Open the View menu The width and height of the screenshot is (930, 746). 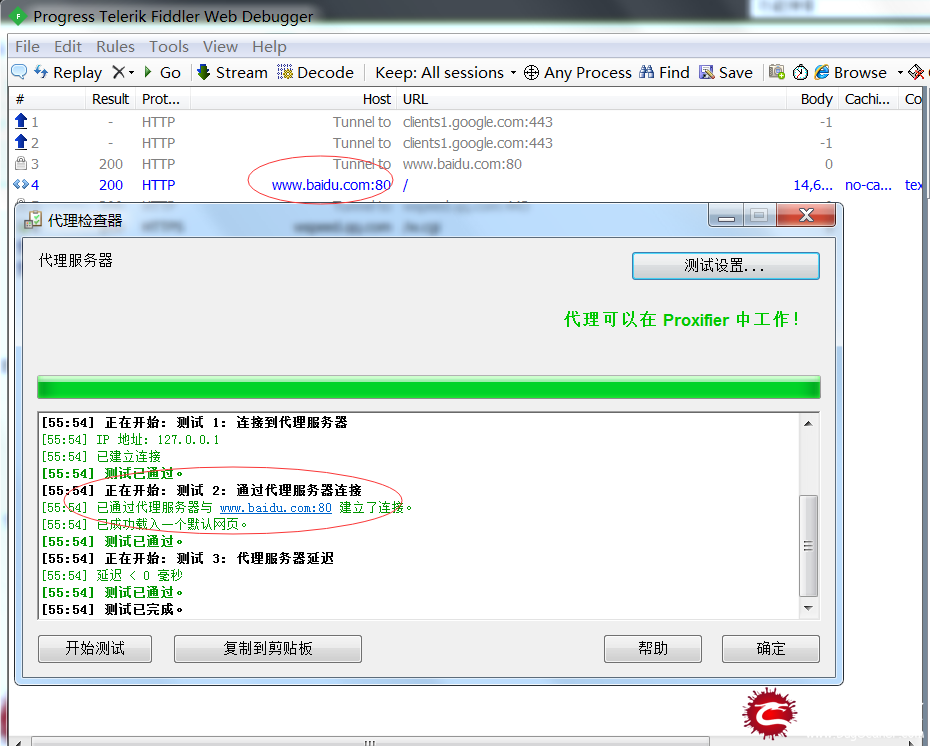click(x=220, y=46)
